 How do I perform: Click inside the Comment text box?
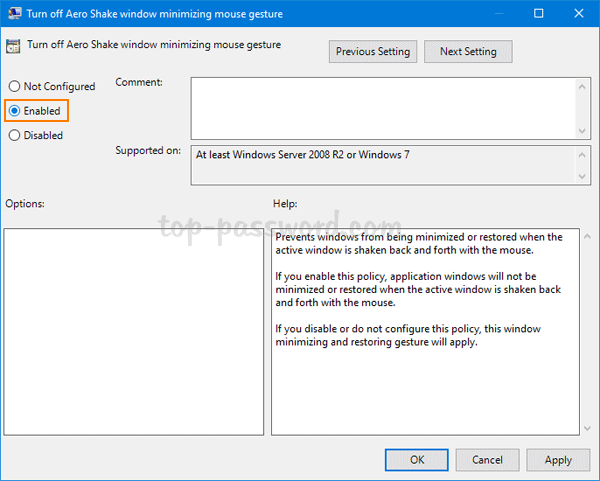pyautogui.click(x=380, y=108)
